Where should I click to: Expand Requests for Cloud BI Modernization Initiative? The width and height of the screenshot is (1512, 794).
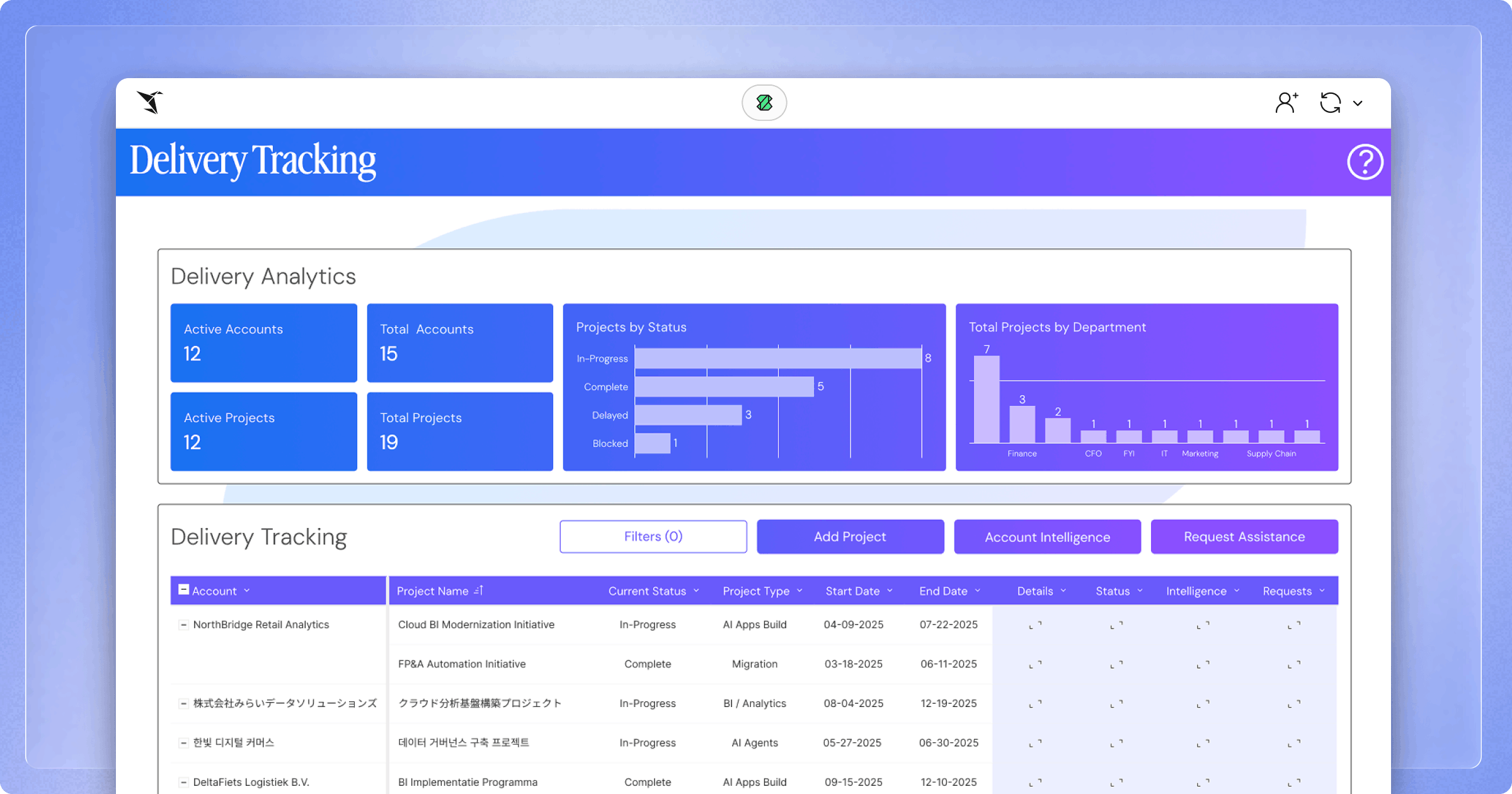1294,625
